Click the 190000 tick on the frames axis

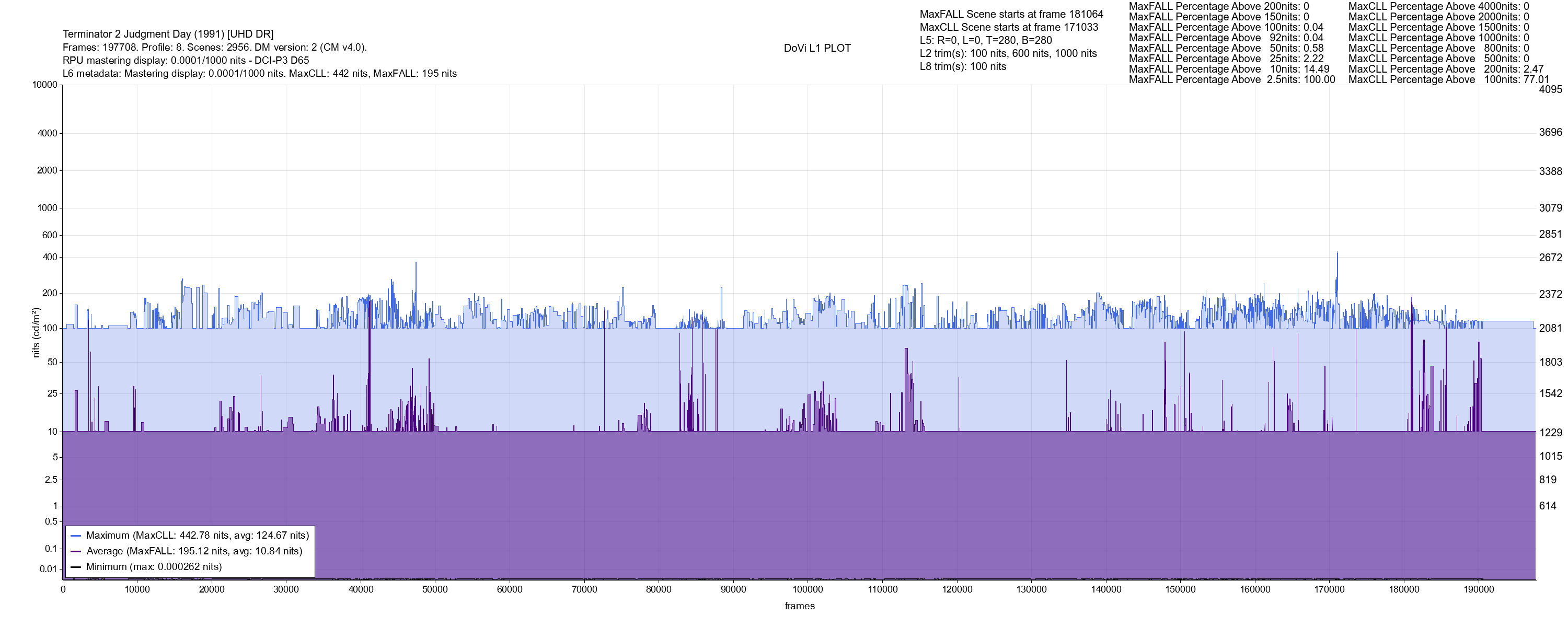click(1479, 589)
